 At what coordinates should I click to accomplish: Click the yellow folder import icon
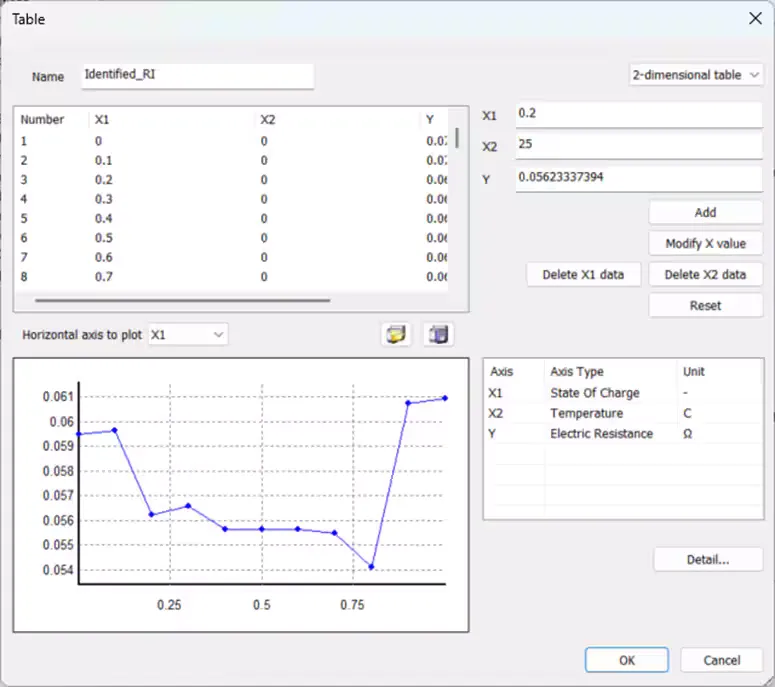click(x=397, y=335)
